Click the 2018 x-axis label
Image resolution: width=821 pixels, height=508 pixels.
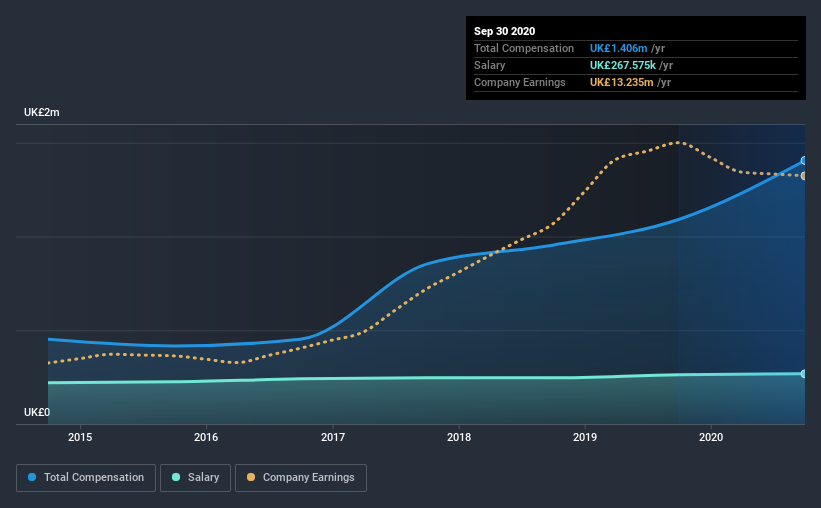coord(459,437)
